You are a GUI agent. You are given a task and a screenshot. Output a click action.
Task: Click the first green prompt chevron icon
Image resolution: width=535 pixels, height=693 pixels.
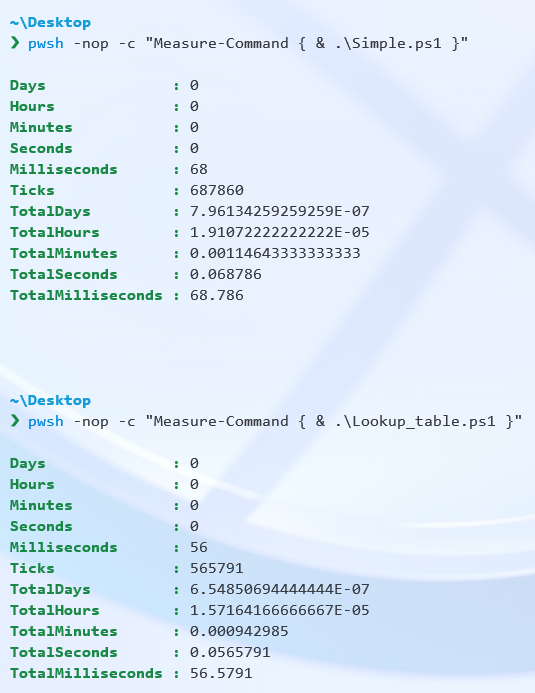click(15, 43)
